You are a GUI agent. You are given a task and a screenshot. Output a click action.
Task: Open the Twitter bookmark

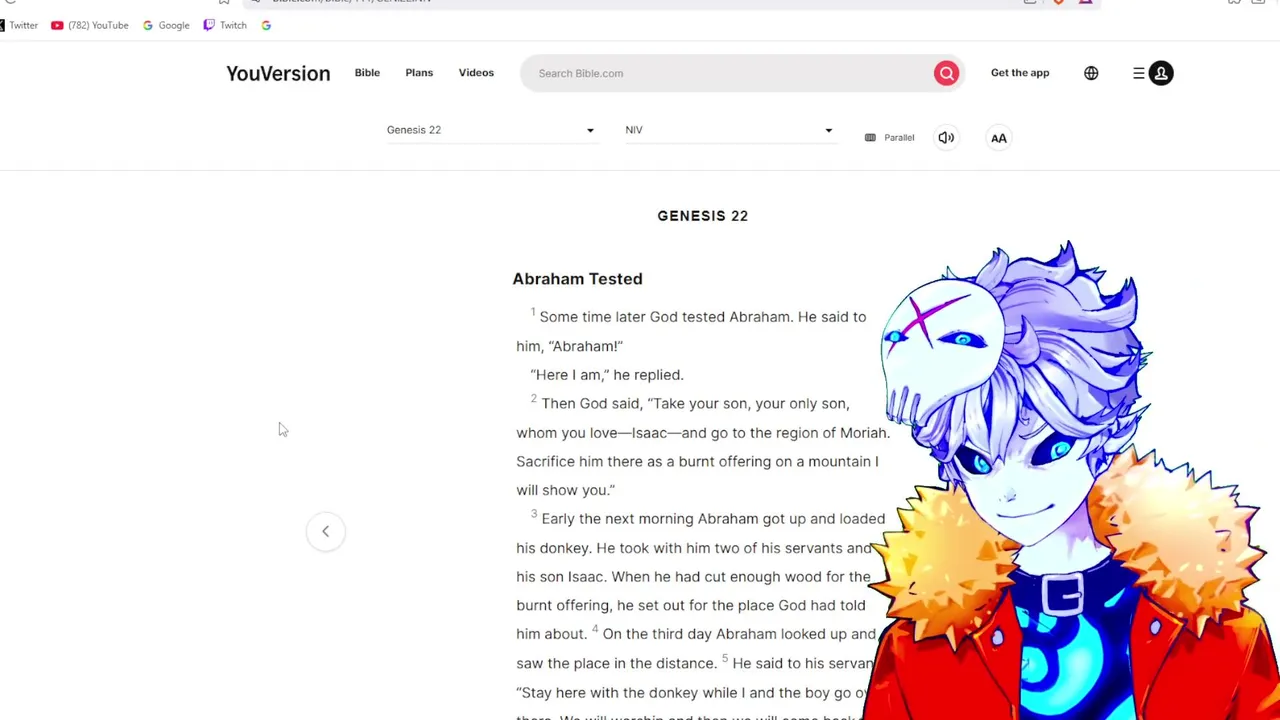coord(18,25)
